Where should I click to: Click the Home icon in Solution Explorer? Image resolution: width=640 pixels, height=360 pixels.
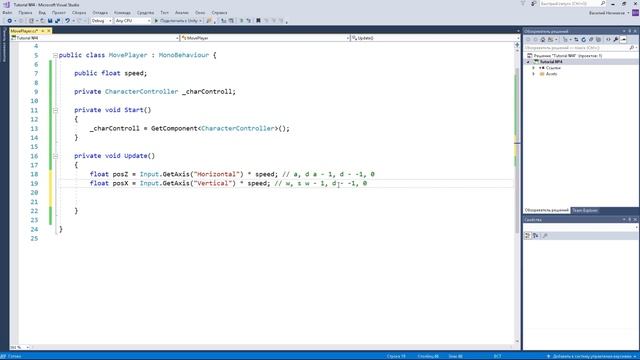tap(543, 40)
